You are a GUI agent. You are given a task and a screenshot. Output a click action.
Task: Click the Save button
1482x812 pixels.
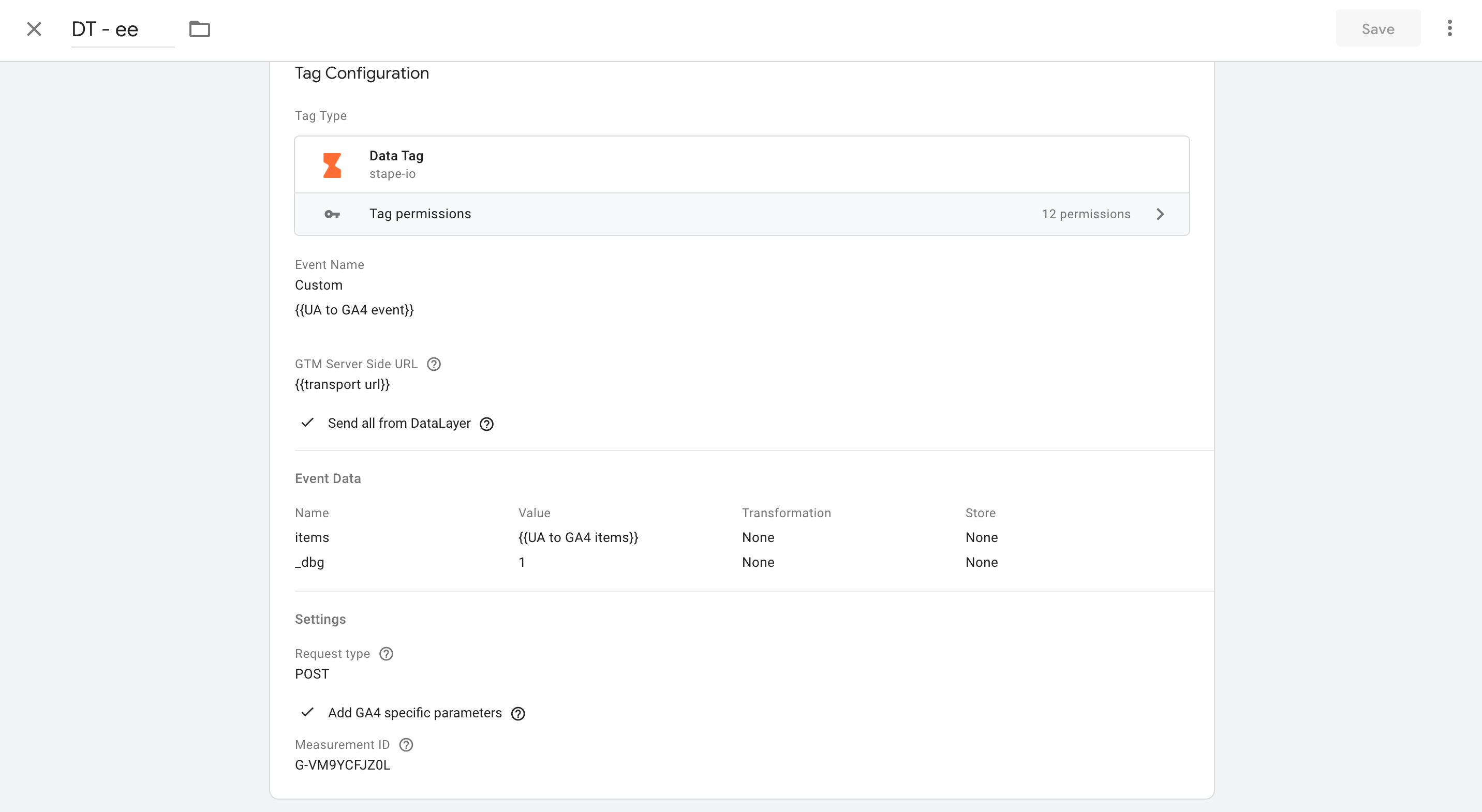[1377, 29]
